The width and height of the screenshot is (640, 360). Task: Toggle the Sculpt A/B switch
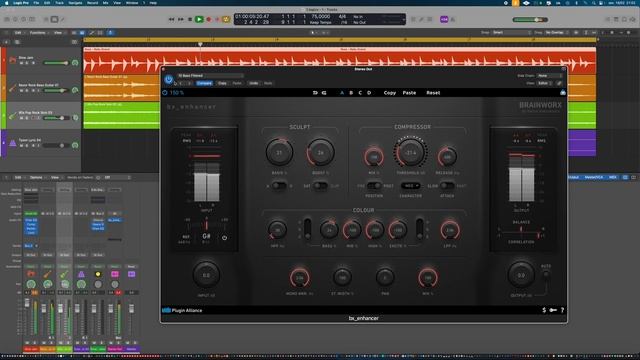point(279,186)
